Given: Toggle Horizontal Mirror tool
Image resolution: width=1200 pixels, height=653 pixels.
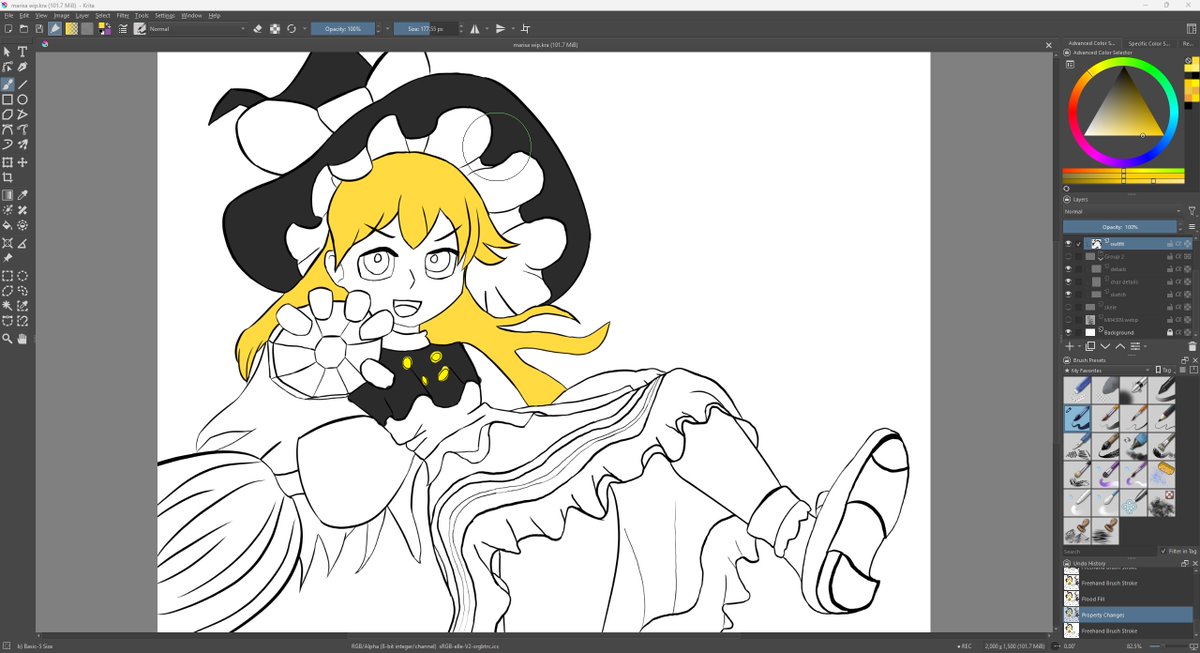Looking at the screenshot, I should click(475, 29).
